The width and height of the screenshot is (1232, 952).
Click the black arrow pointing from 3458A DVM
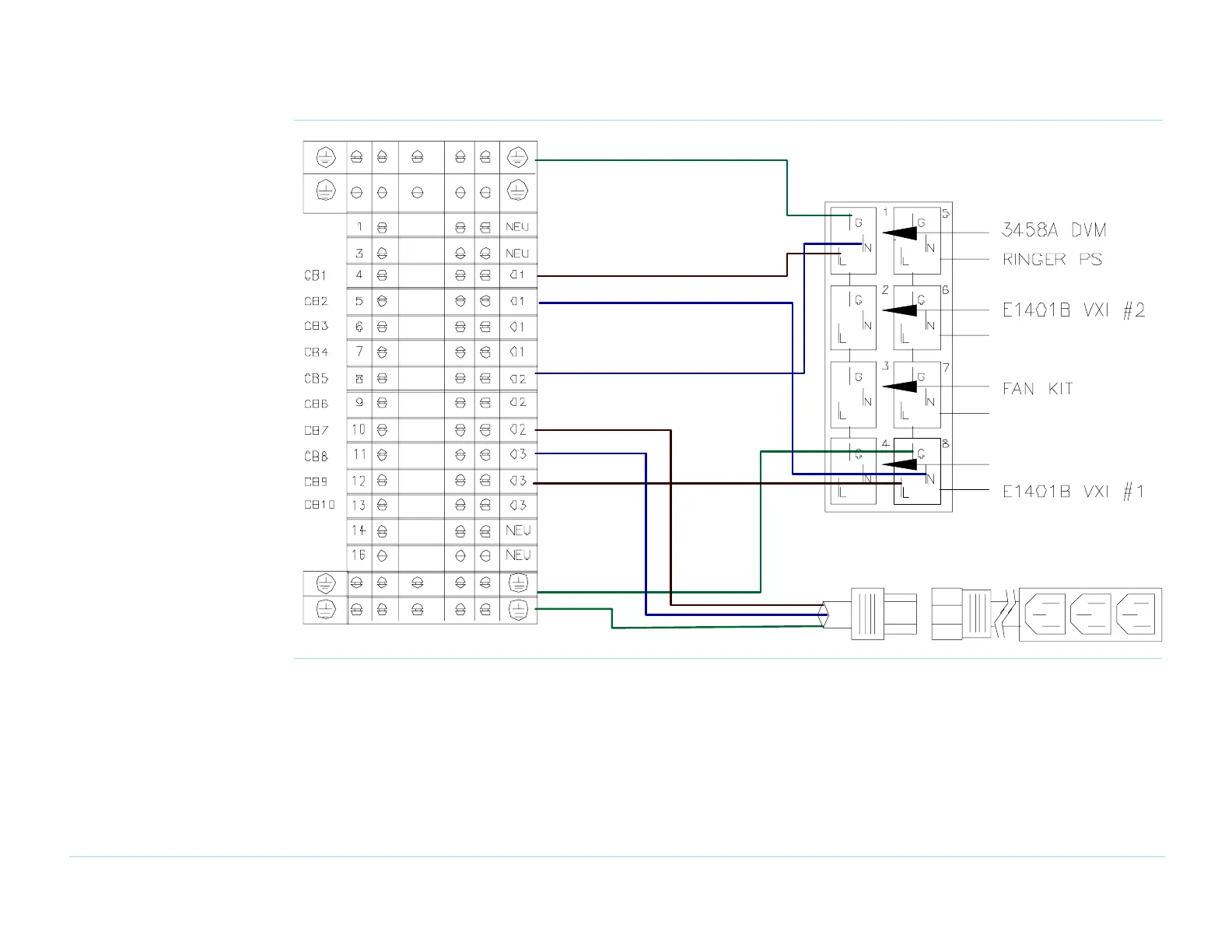click(x=901, y=233)
